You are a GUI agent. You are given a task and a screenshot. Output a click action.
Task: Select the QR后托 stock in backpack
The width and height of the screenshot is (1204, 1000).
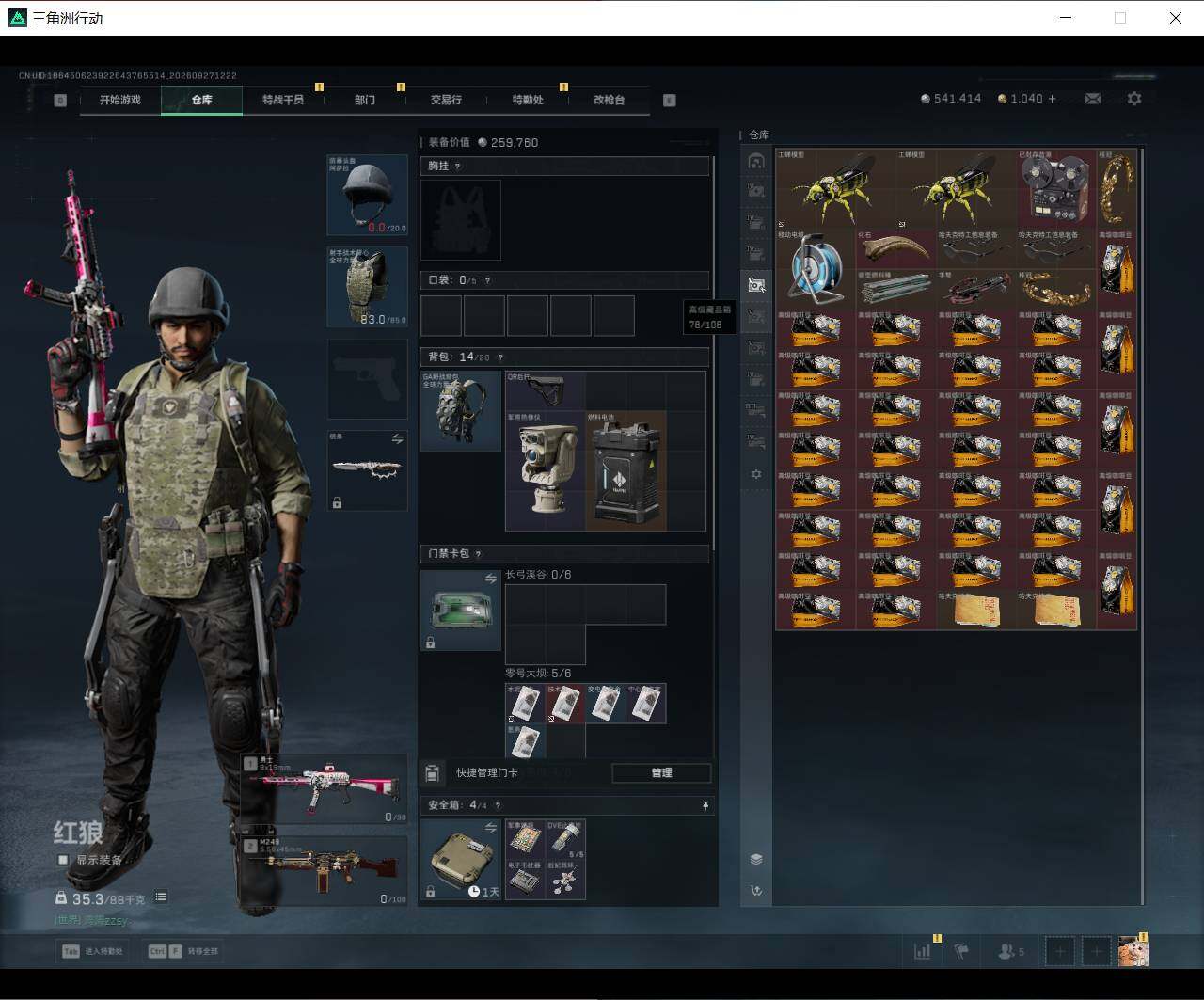(546, 390)
